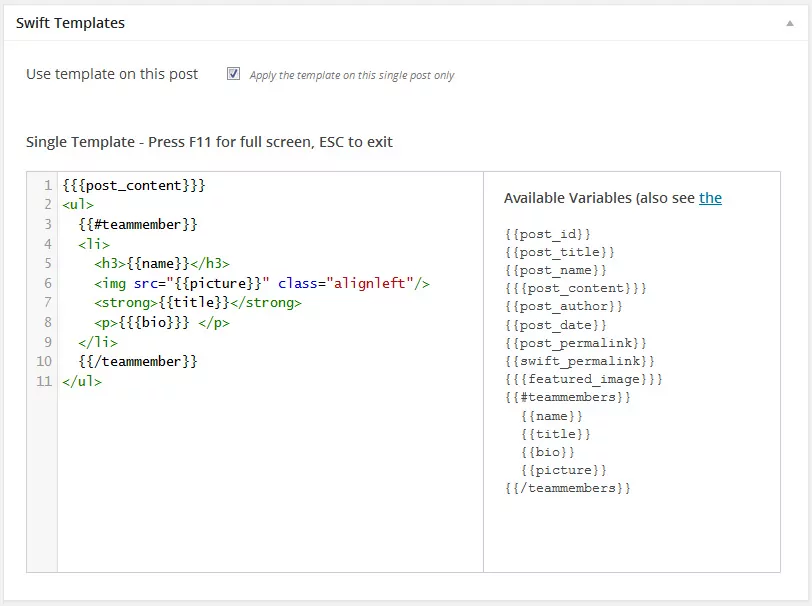The image size is (812, 606).
Task: Uncheck the Use template on this post checkbox
Action: [x=234, y=74]
